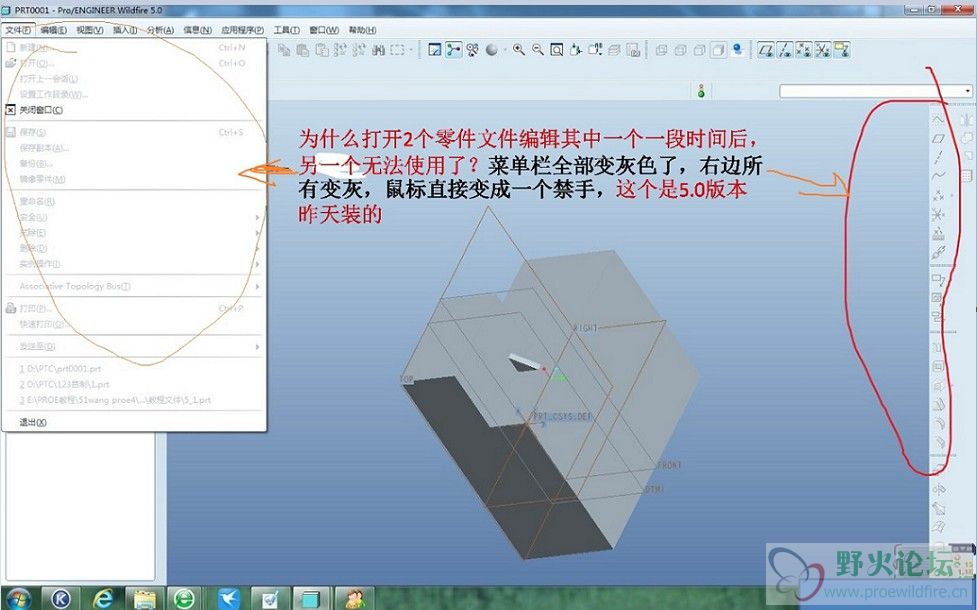Choose 关闭窗口(C) in the File menu
This screenshot has height=610, width=977.
click(x=134, y=110)
